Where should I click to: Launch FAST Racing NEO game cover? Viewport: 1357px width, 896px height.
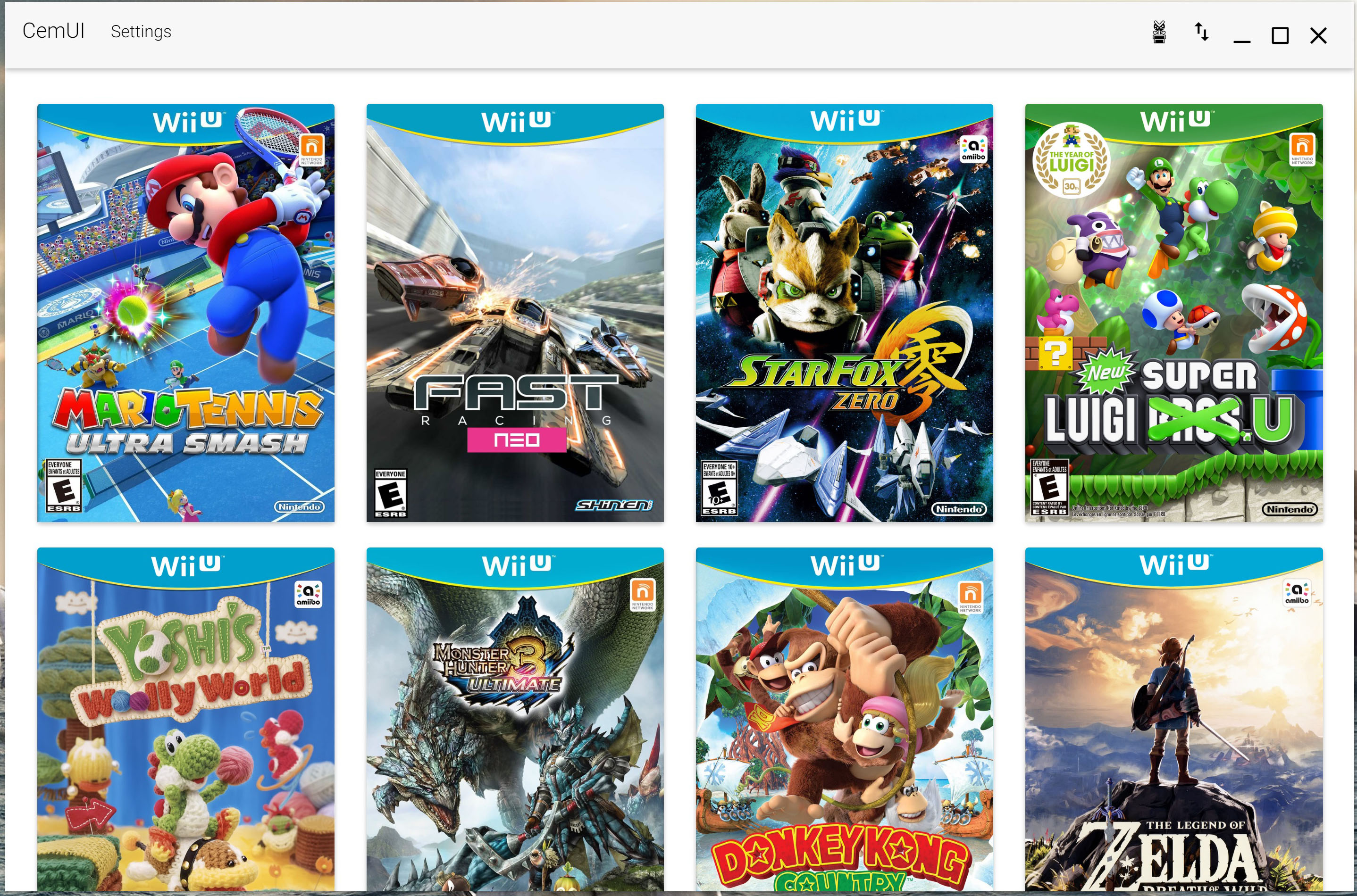515,313
